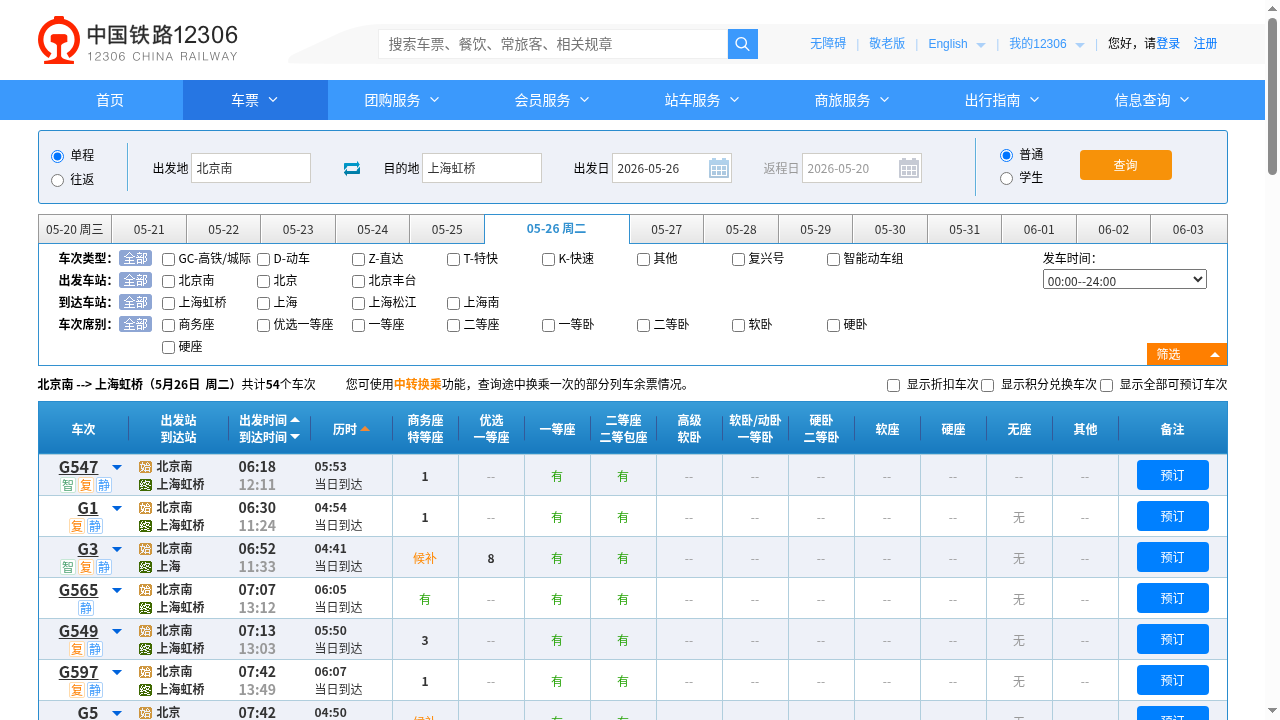Screen dimensions: 1280x720
Task: Expand stops list arrow for G547
Action: point(117,467)
